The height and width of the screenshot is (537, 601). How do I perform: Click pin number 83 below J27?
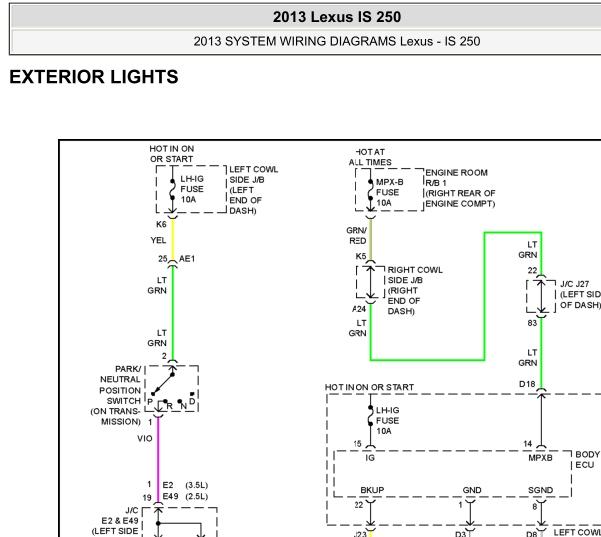coord(532,323)
